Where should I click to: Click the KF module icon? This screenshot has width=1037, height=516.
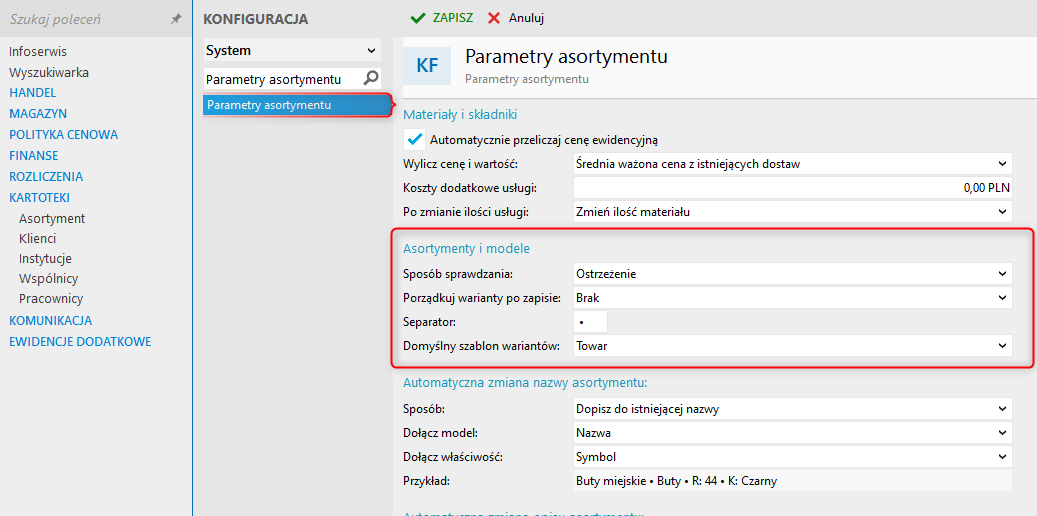(427, 66)
